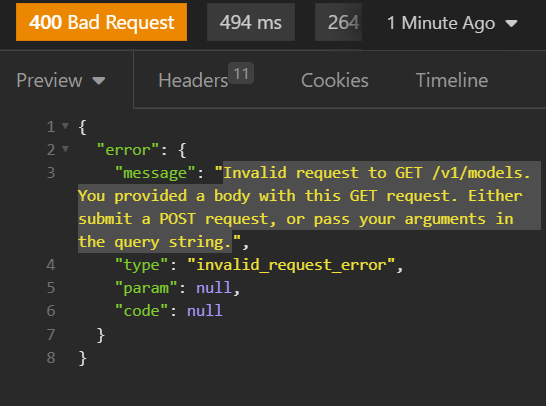This screenshot has height=406, width=546.
Task: Click the "invalid_request_error" value
Action: [291, 265]
